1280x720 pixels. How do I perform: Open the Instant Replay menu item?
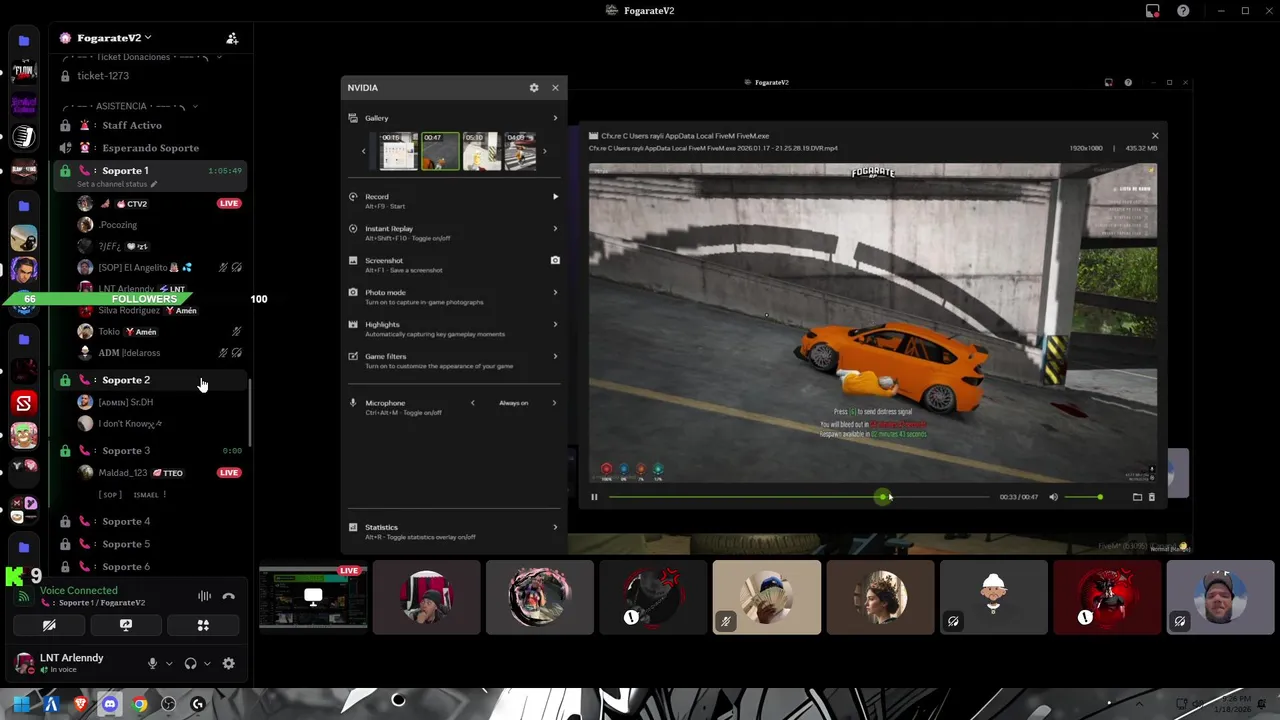[454, 233]
